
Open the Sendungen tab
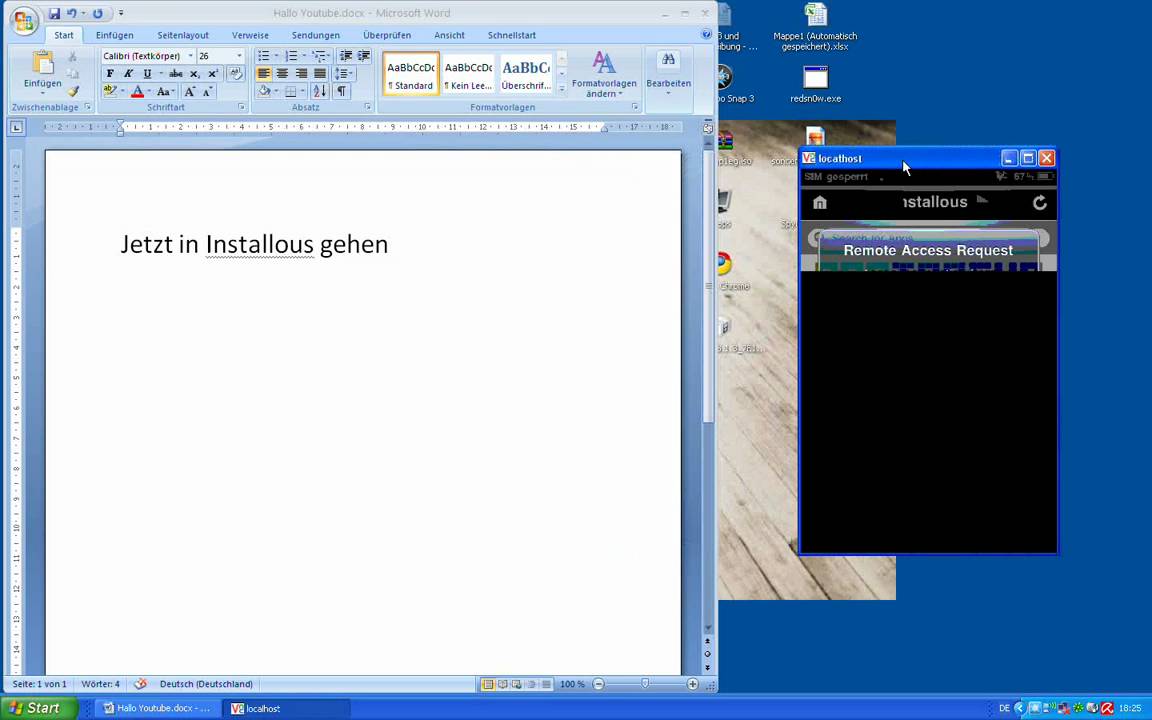point(316,35)
